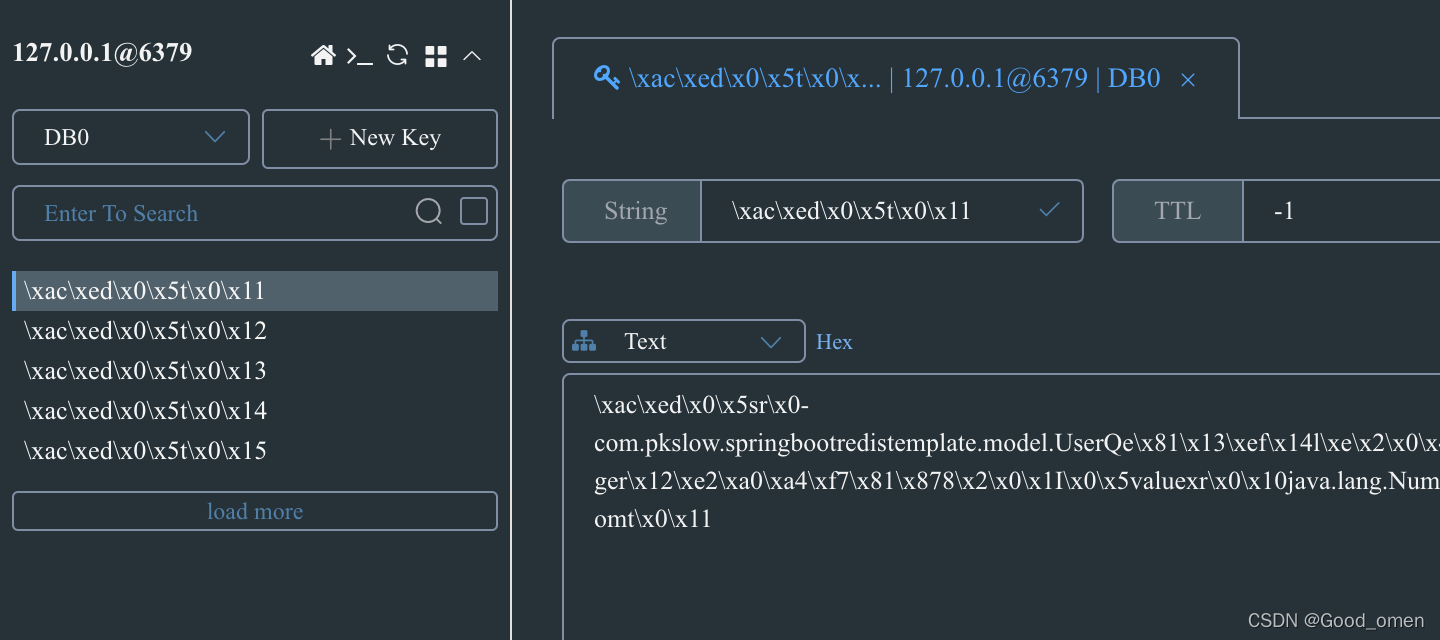The width and height of the screenshot is (1440, 640).
Task: Expand the DB0 database dropdown
Action: click(131, 137)
